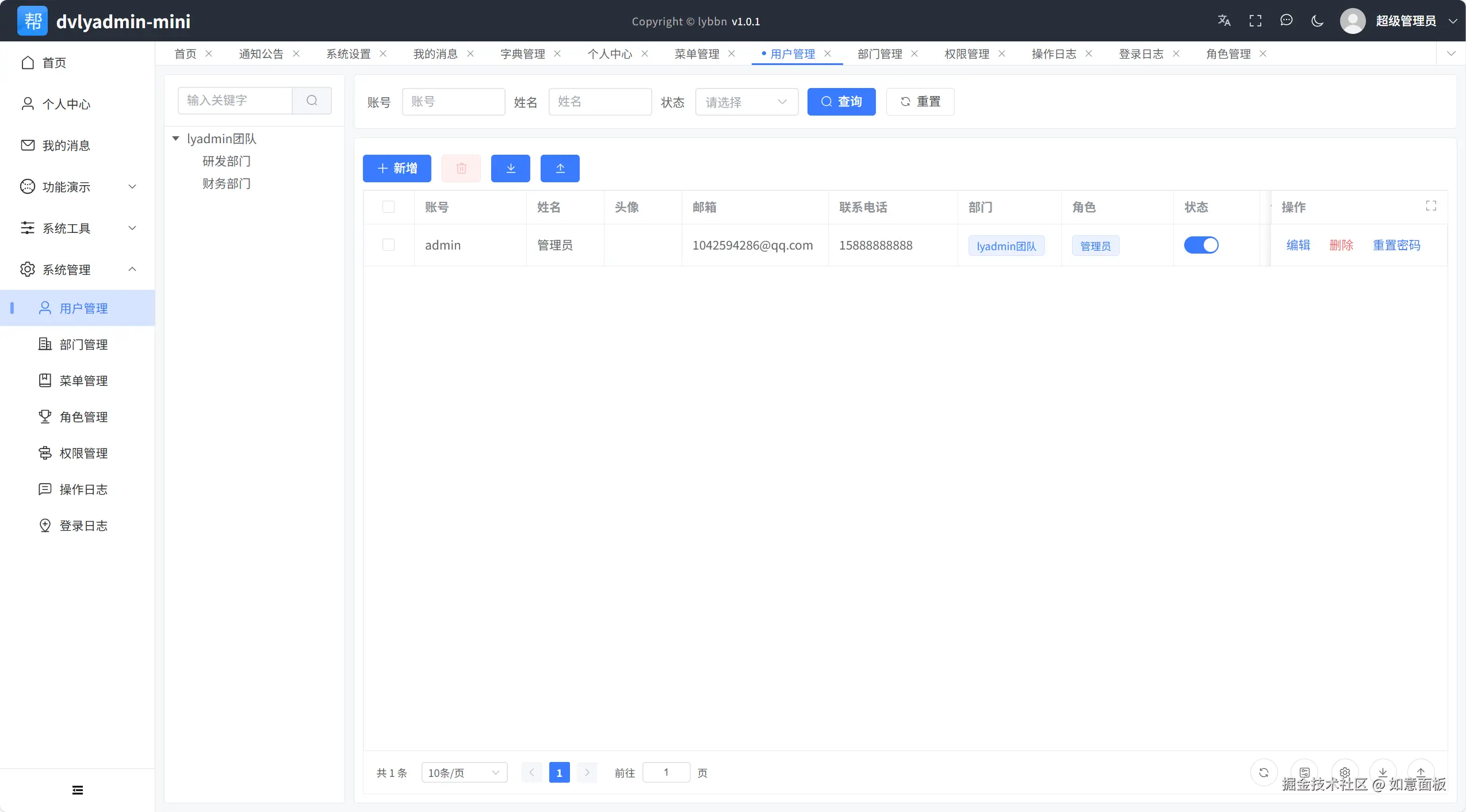Open the language switcher icon
The height and width of the screenshot is (812, 1466).
tap(1224, 21)
